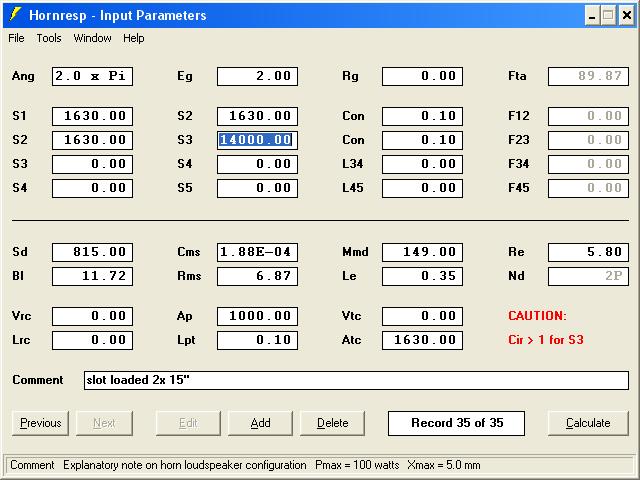The width and height of the screenshot is (640, 480).
Task: Click the Comment box reading slot loaded 2x 15"
Action: tap(356, 380)
